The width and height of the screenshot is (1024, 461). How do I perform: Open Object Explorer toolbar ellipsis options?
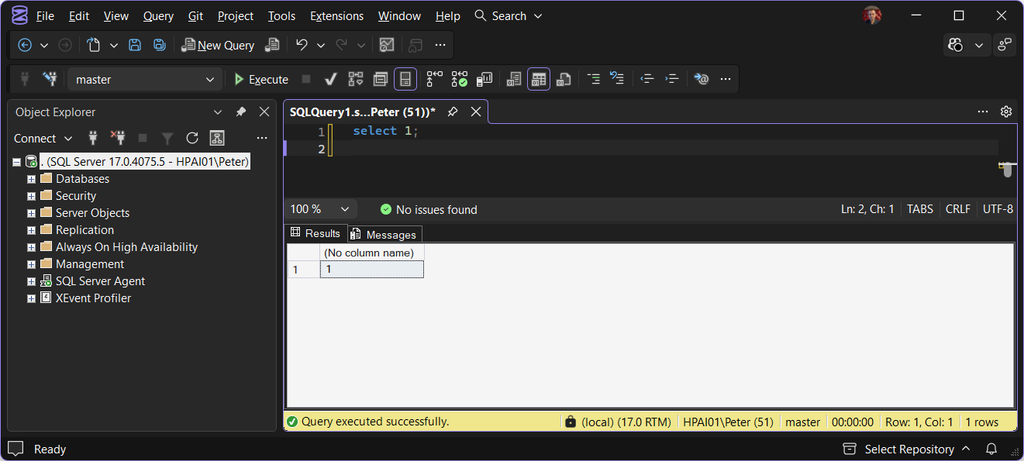[262, 138]
